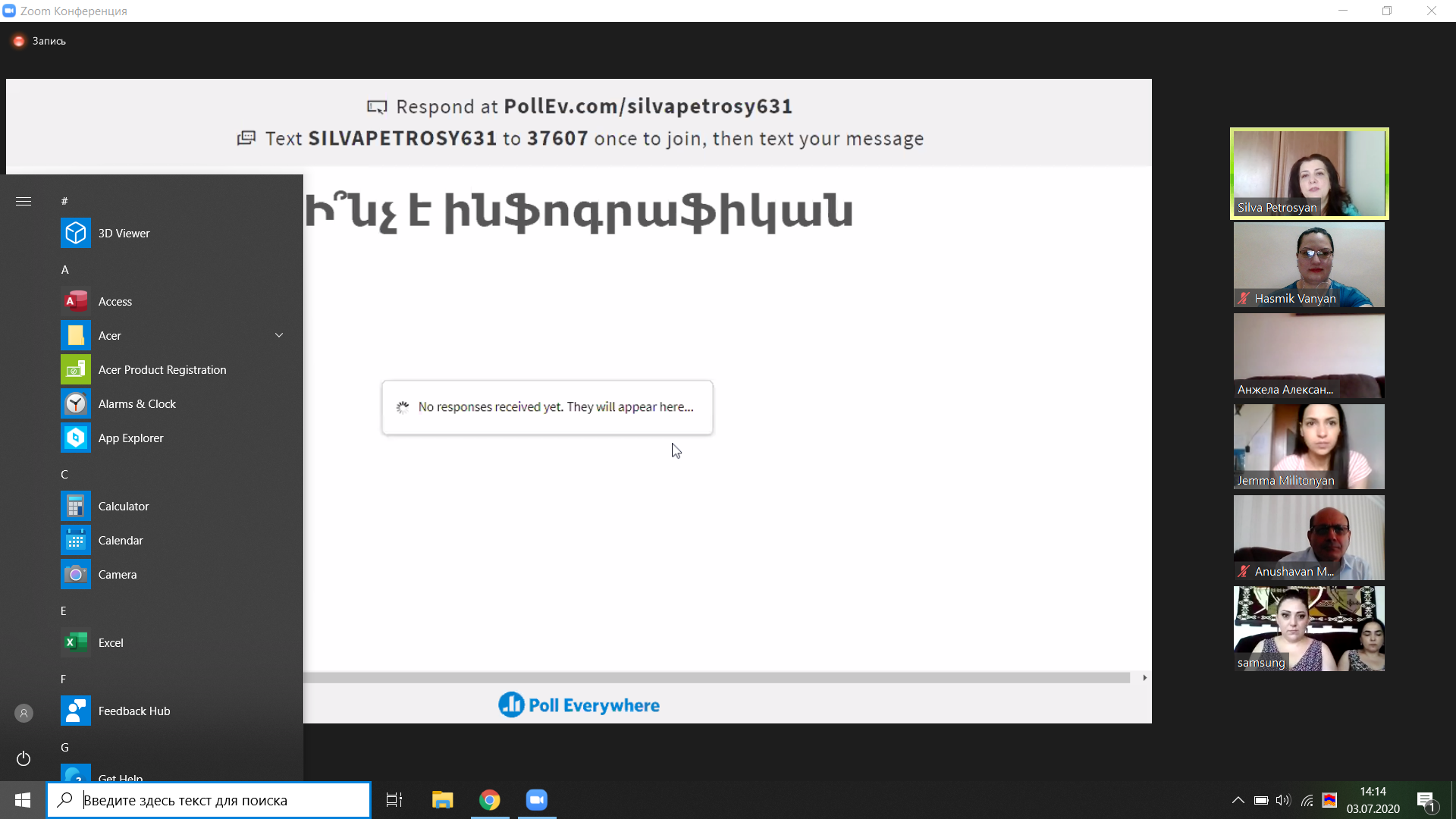This screenshot has height=819, width=1456.
Task: Select Anushavan M video thumbnail
Action: pos(1309,538)
